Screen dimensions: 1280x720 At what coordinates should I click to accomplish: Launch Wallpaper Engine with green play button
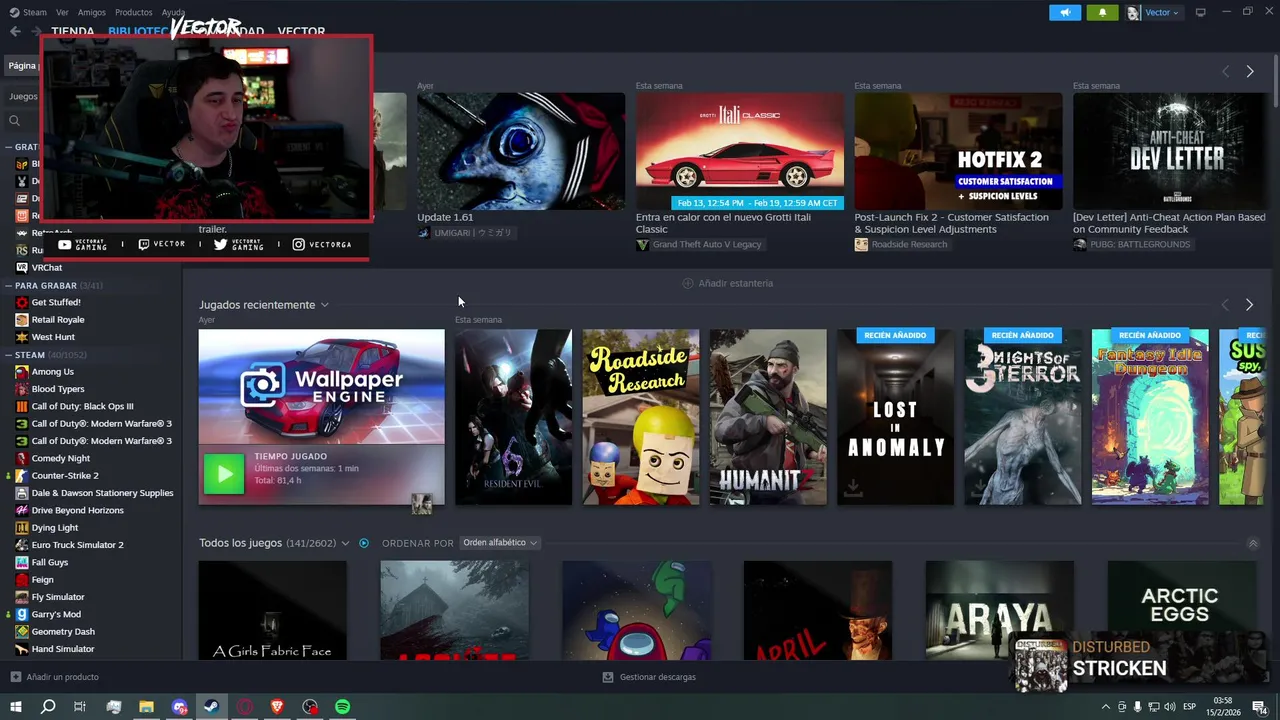224,475
